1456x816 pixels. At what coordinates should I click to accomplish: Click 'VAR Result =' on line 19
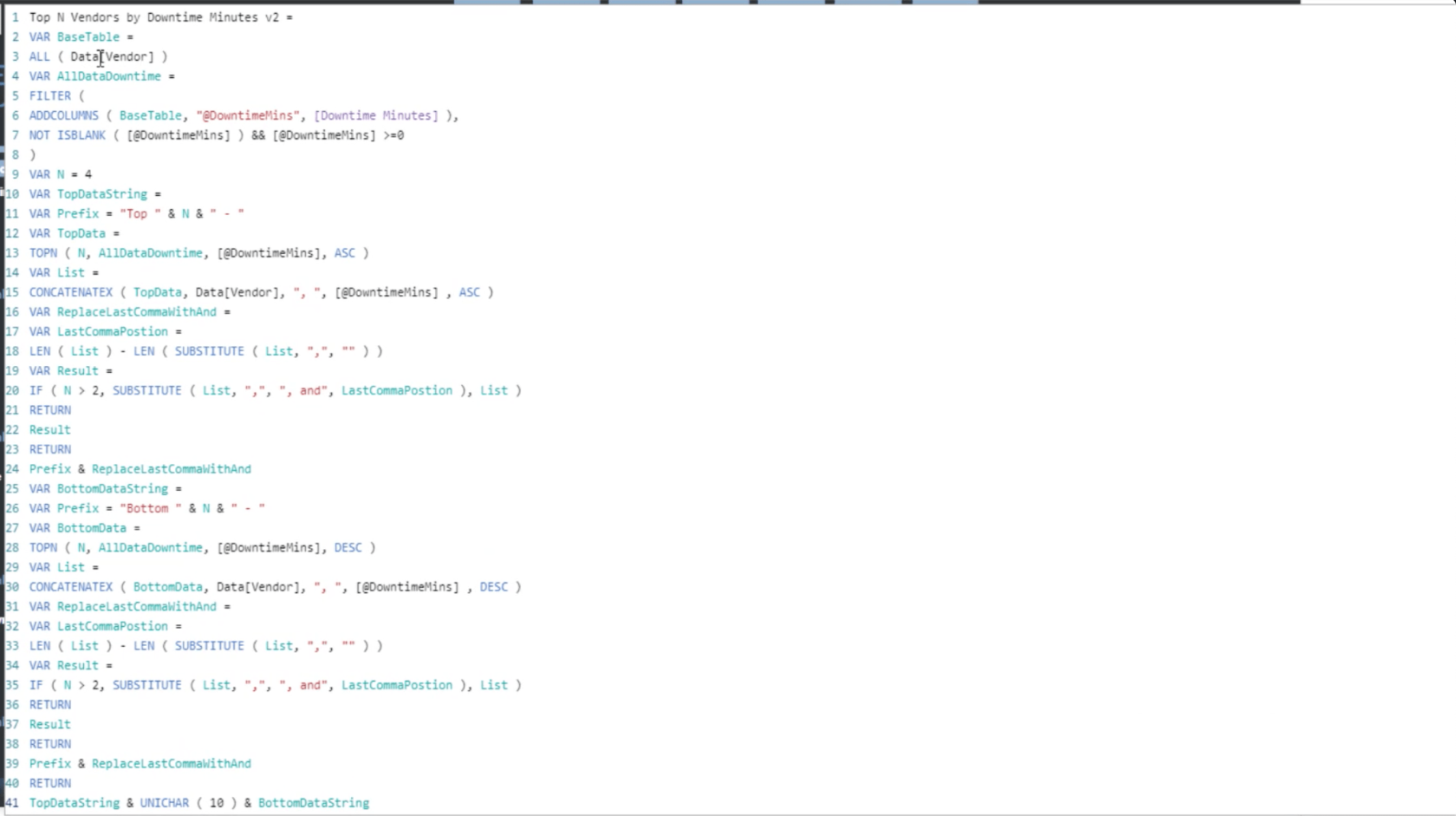pyautogui.click(x=71, y=371)
